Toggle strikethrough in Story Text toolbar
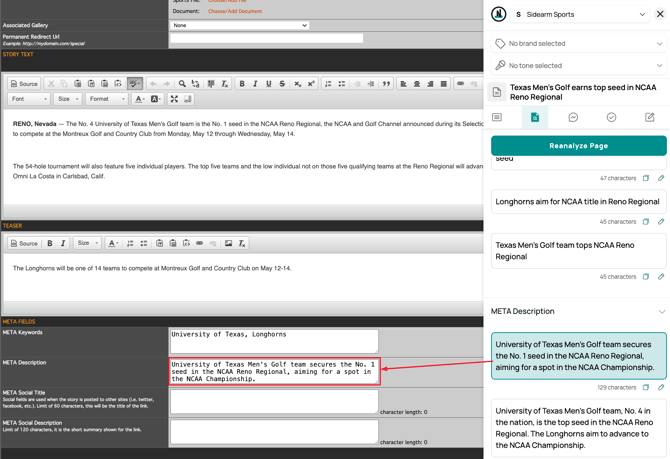This screenshot has height=459, width=670. pyautogui.click(x=282, y=84)
